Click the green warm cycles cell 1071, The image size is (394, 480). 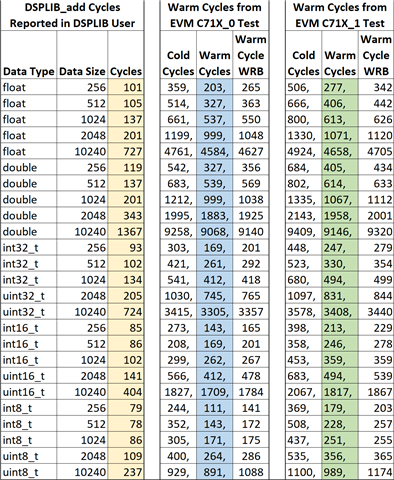340,135
